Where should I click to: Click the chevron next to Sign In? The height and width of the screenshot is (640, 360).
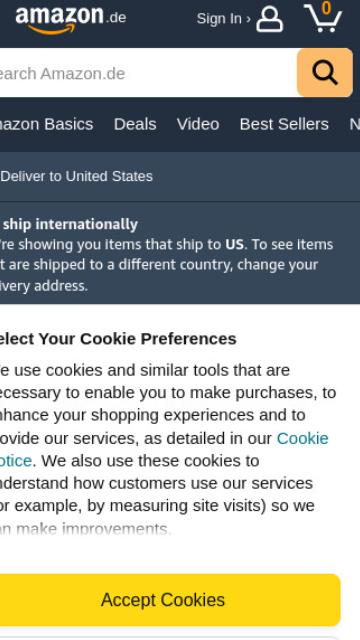249,19
